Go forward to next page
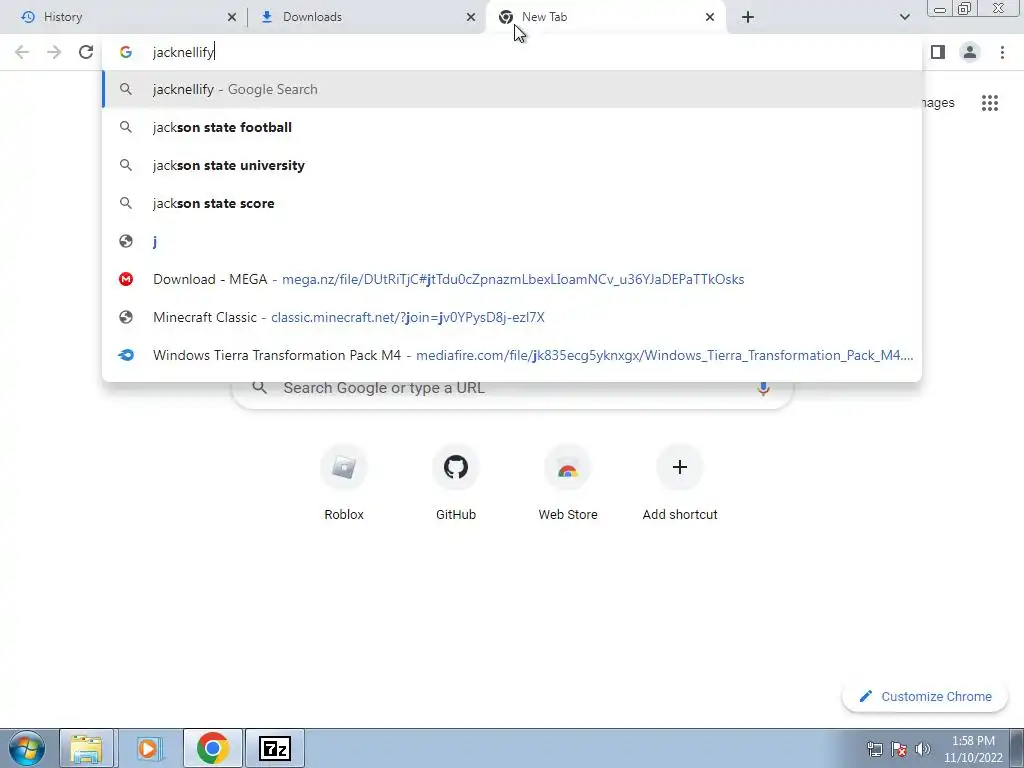This screenshot has height=768, width=1024. (x=54, y=52)
